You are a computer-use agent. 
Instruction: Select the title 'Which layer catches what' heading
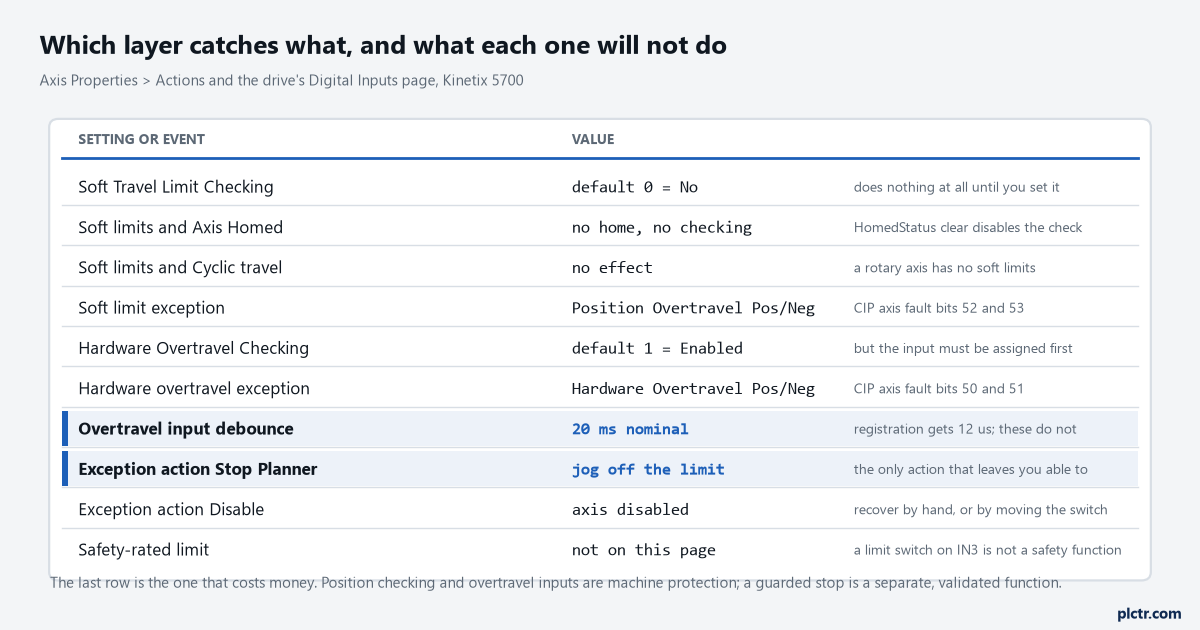tap(383, 45)
